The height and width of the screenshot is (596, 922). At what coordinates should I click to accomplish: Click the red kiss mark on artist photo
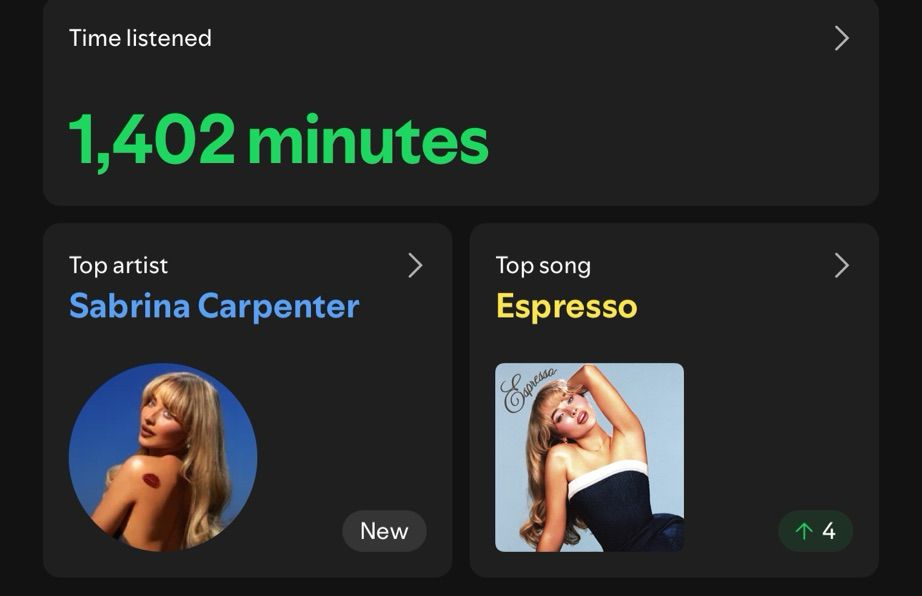(x=151, y=480)
